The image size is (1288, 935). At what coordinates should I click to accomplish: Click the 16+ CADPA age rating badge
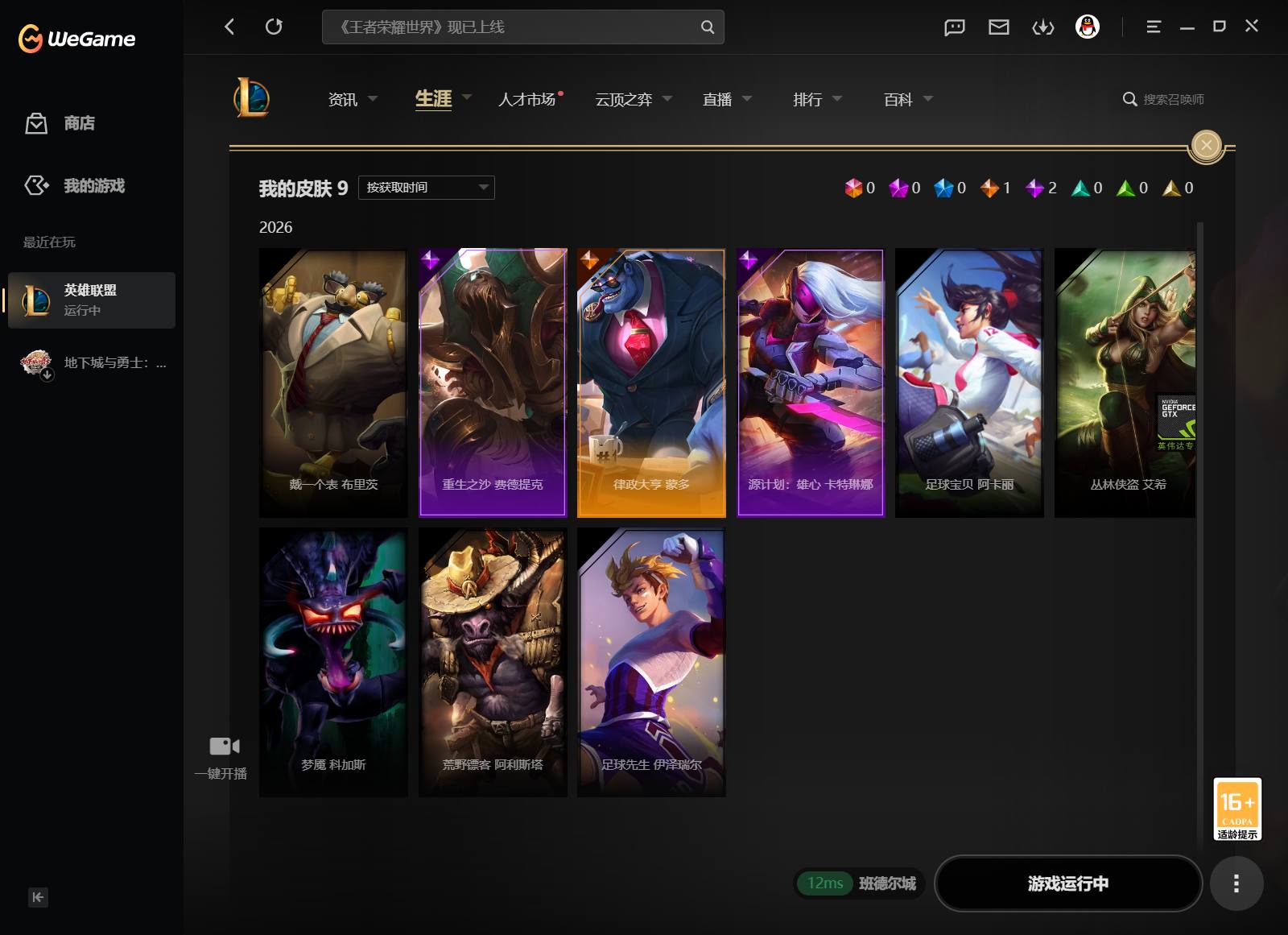pos(1237,809)
